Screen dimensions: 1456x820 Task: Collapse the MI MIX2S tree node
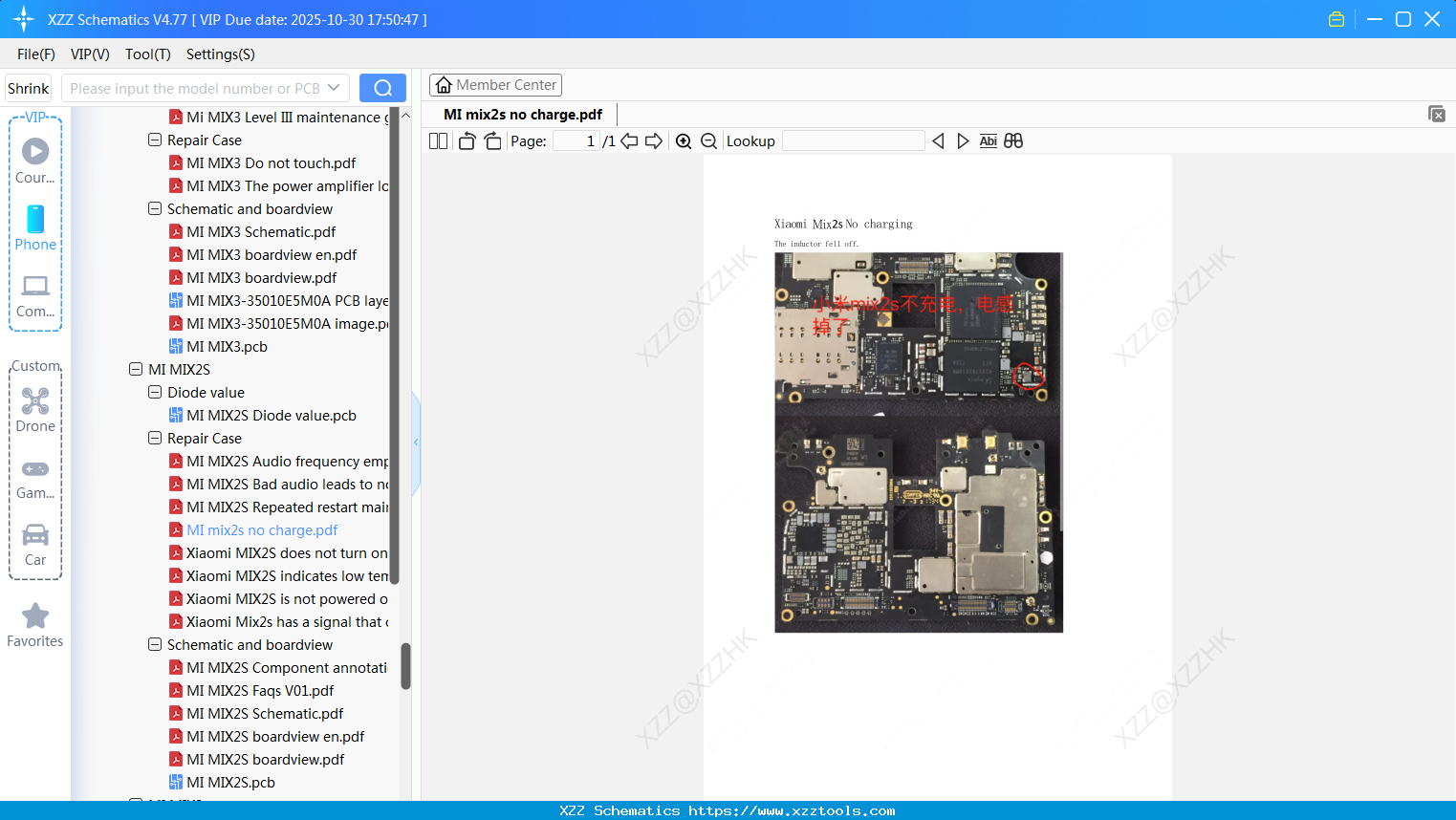click(x=136, y=370)
